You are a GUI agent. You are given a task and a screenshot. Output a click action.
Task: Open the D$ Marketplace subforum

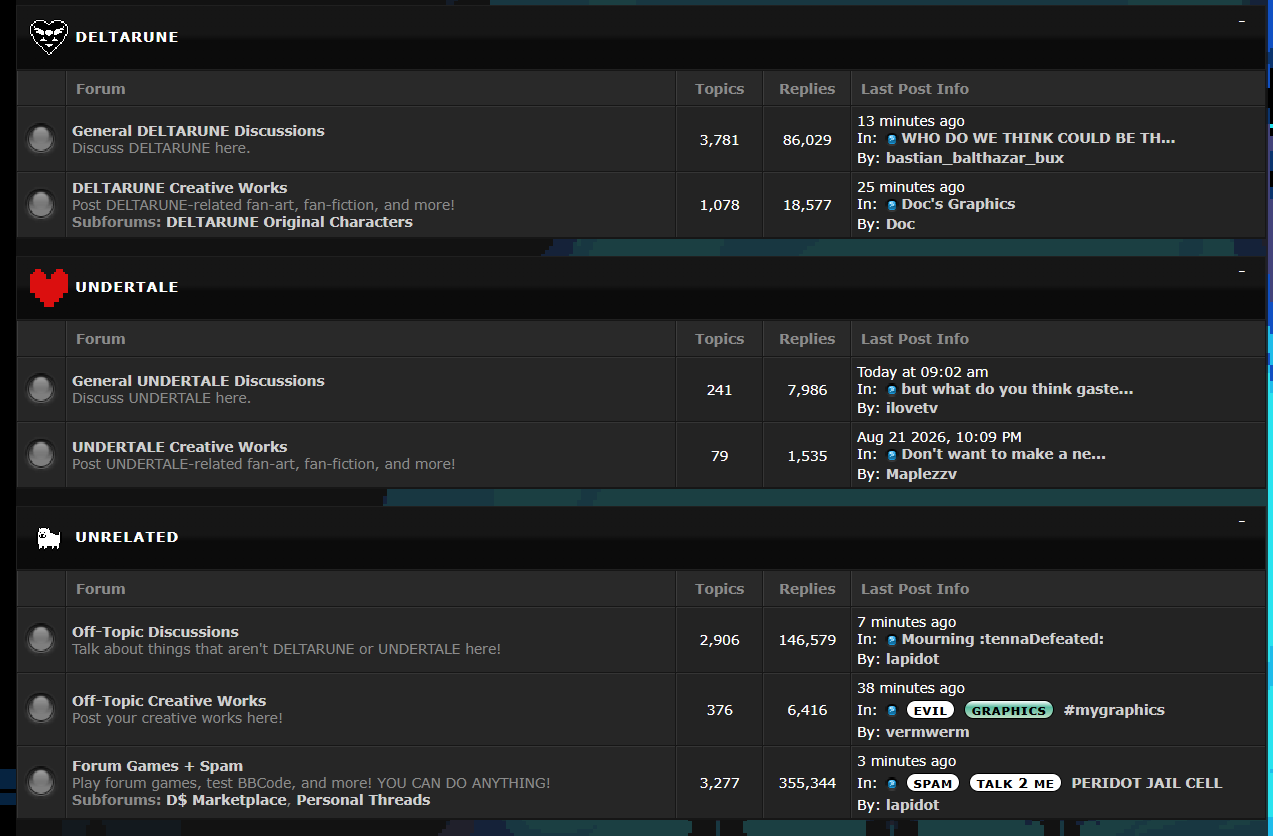pos(227,800)
